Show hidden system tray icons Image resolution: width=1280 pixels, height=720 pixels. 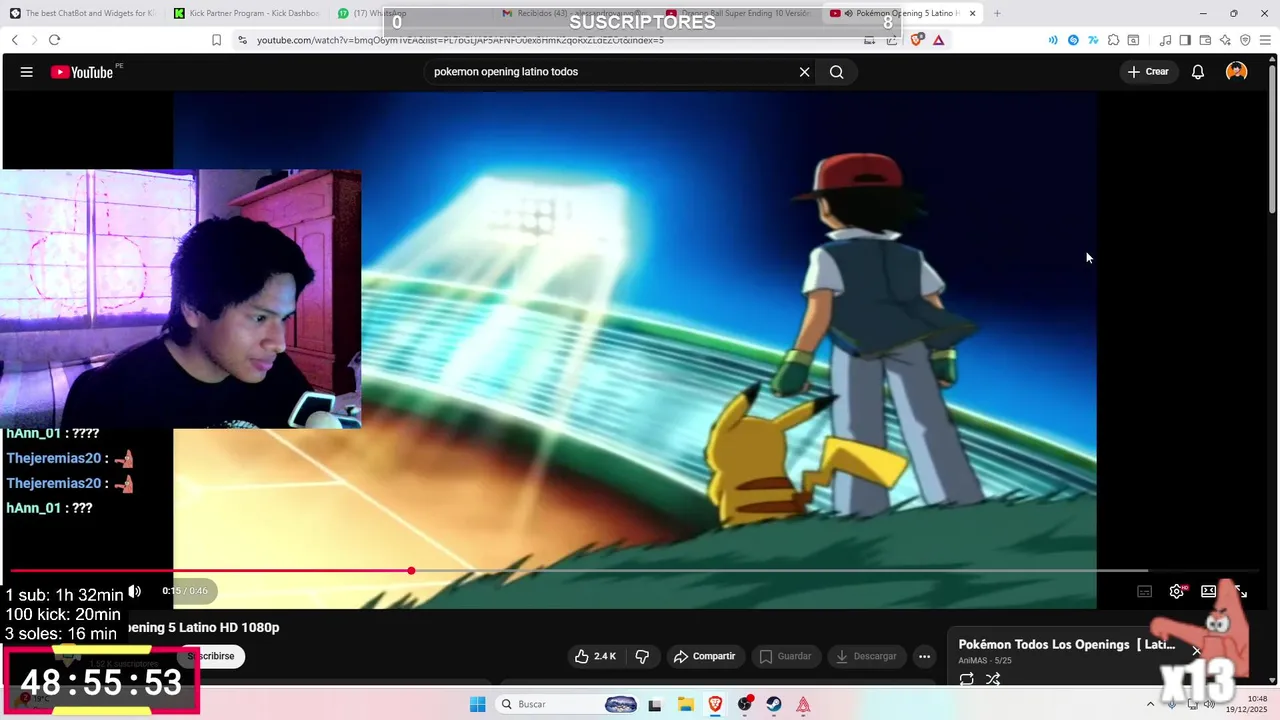point(1149,704)
